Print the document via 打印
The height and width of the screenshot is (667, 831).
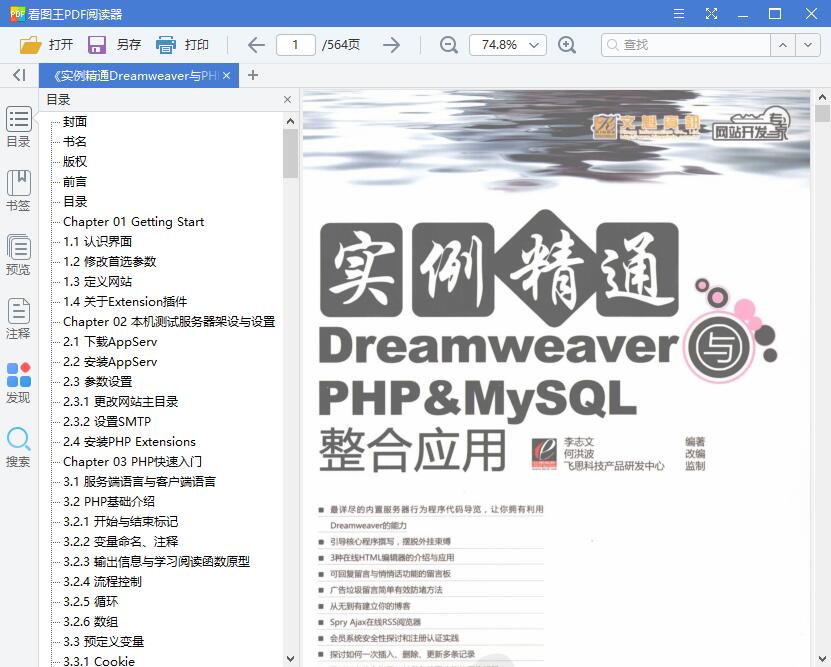(x=182, y=45)
